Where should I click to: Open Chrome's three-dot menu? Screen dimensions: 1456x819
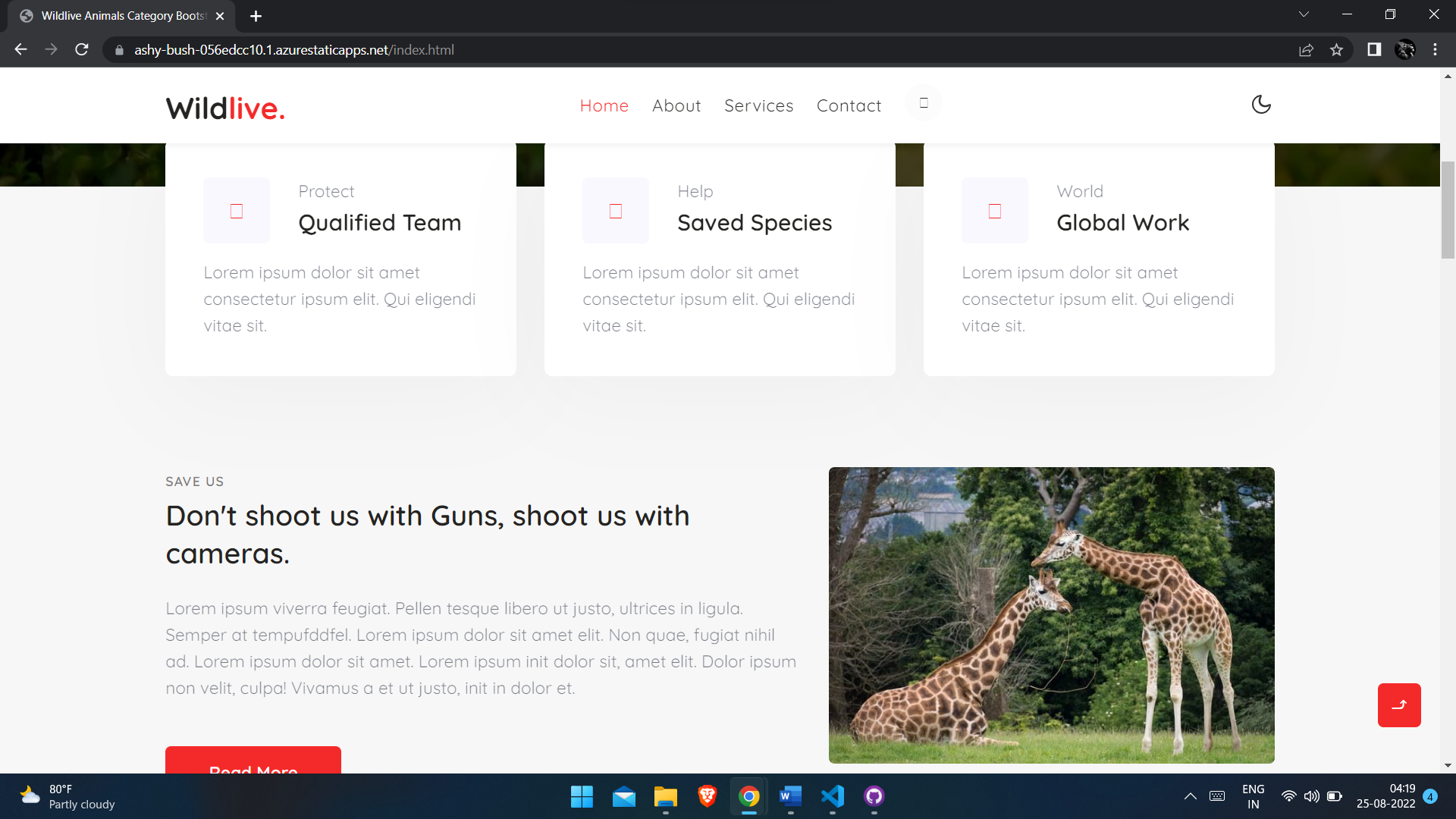click(1434, 49)
